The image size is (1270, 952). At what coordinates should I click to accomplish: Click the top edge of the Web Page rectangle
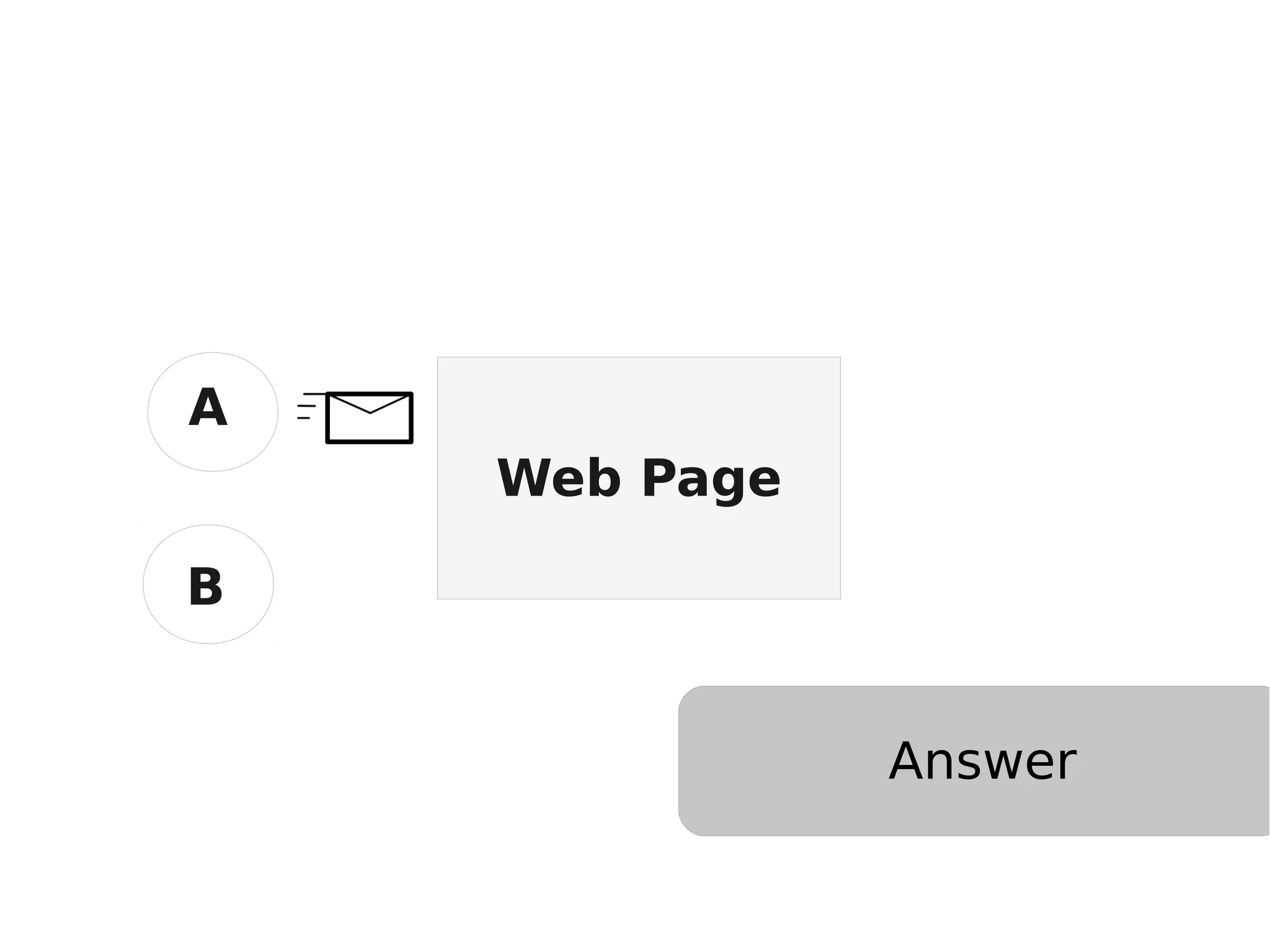(x=639, y=359)
